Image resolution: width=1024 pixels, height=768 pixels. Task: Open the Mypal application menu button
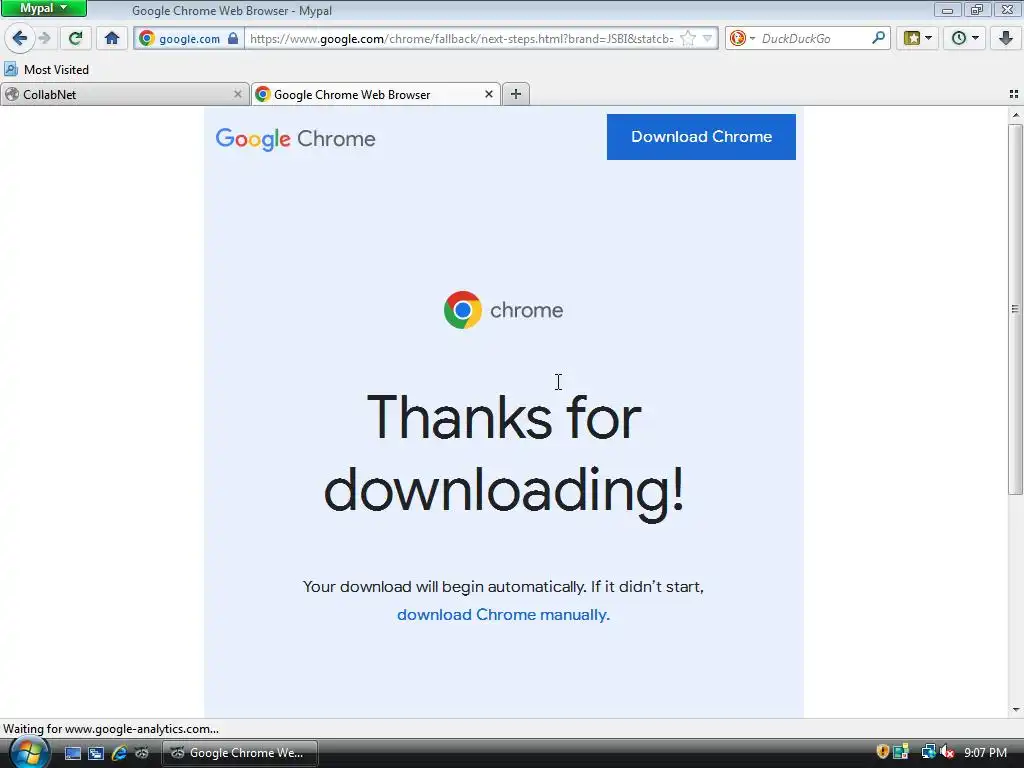(44, 8)
